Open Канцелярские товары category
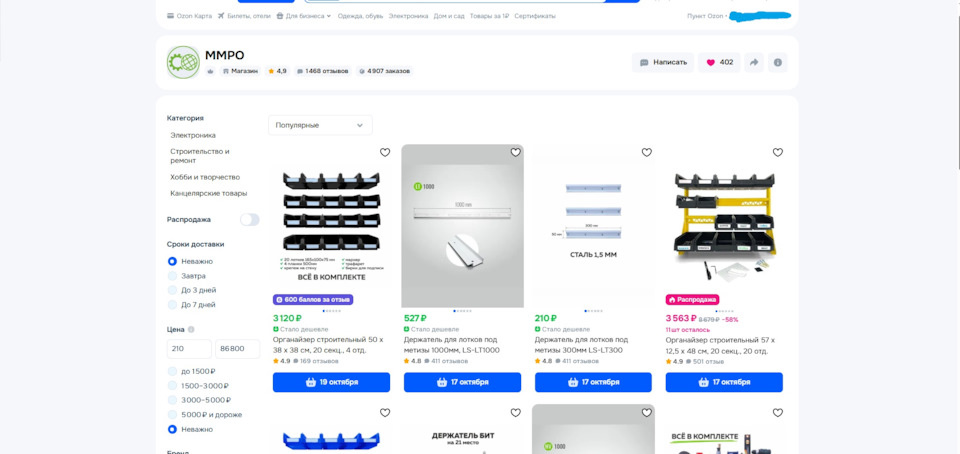 coord(209,193)
